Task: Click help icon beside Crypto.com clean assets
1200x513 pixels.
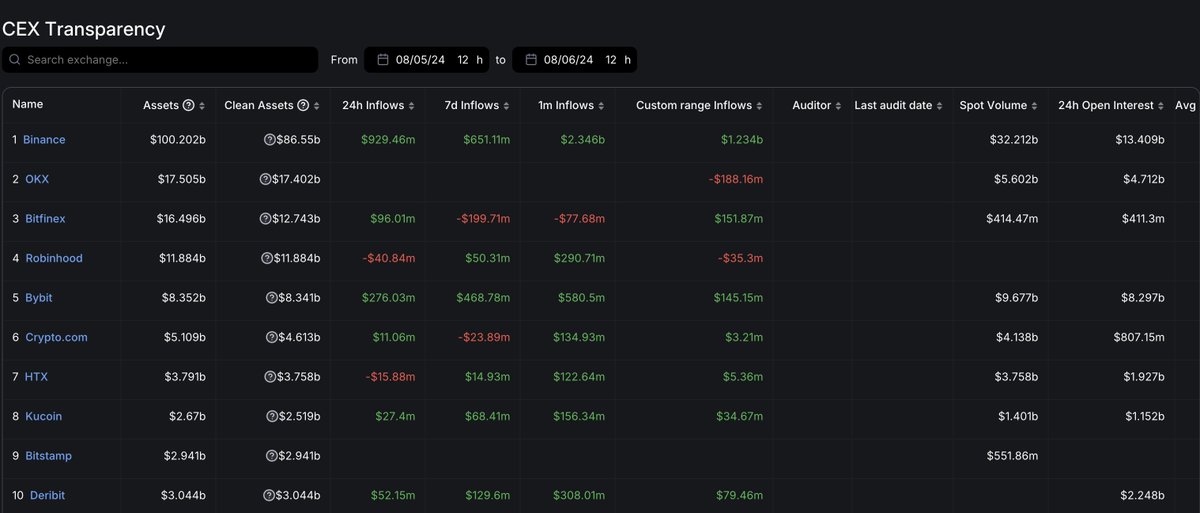Action: (271, 338)
